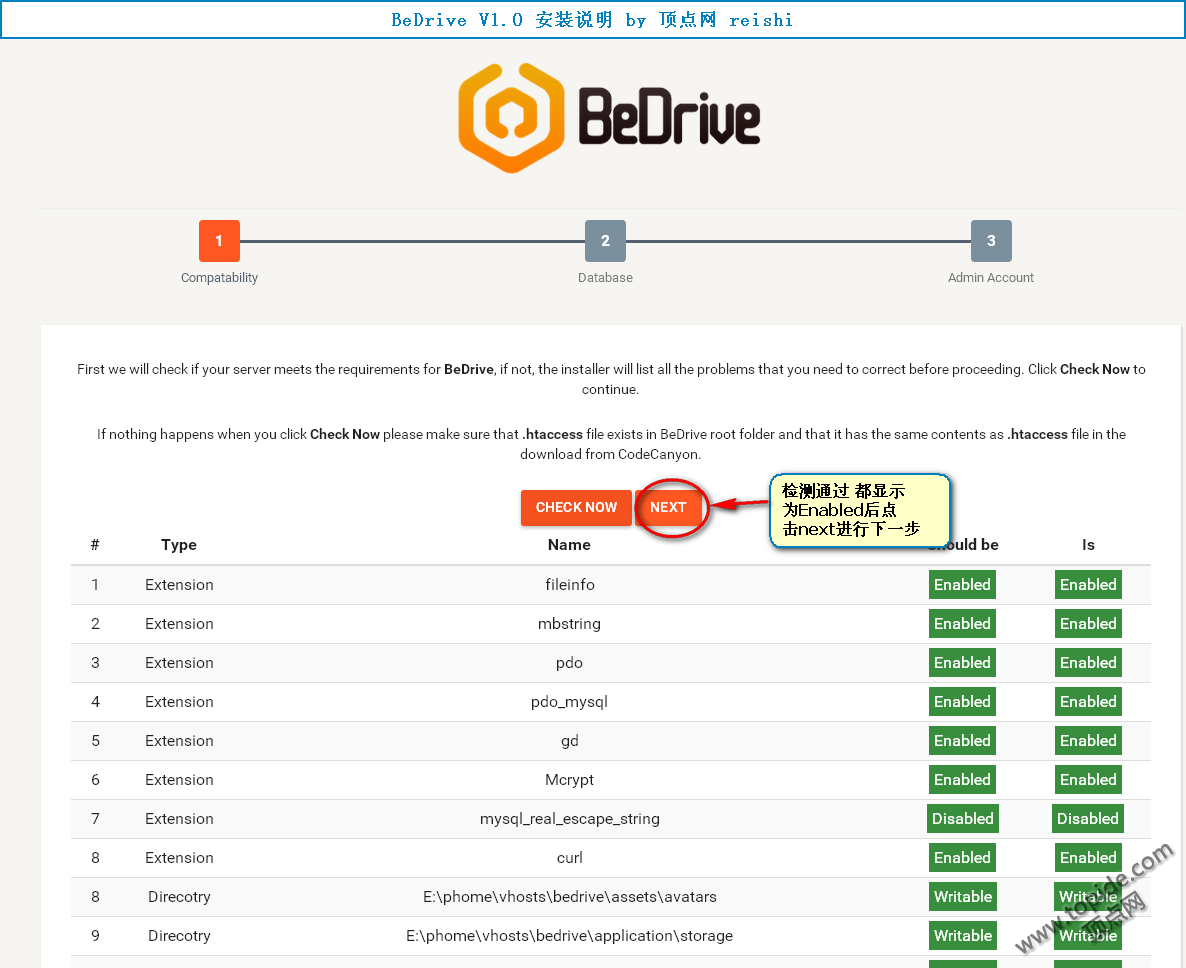Click Extension type cell for curl
This screenshot has width=1186, height=968.
point(179,858)
